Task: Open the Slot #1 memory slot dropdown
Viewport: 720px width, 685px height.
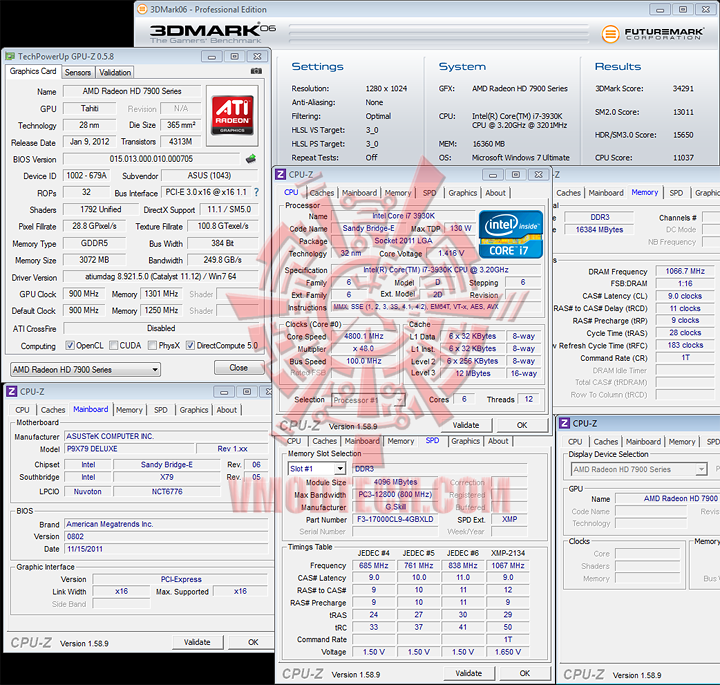Action: pyautogui.click(x=317, y=469)
